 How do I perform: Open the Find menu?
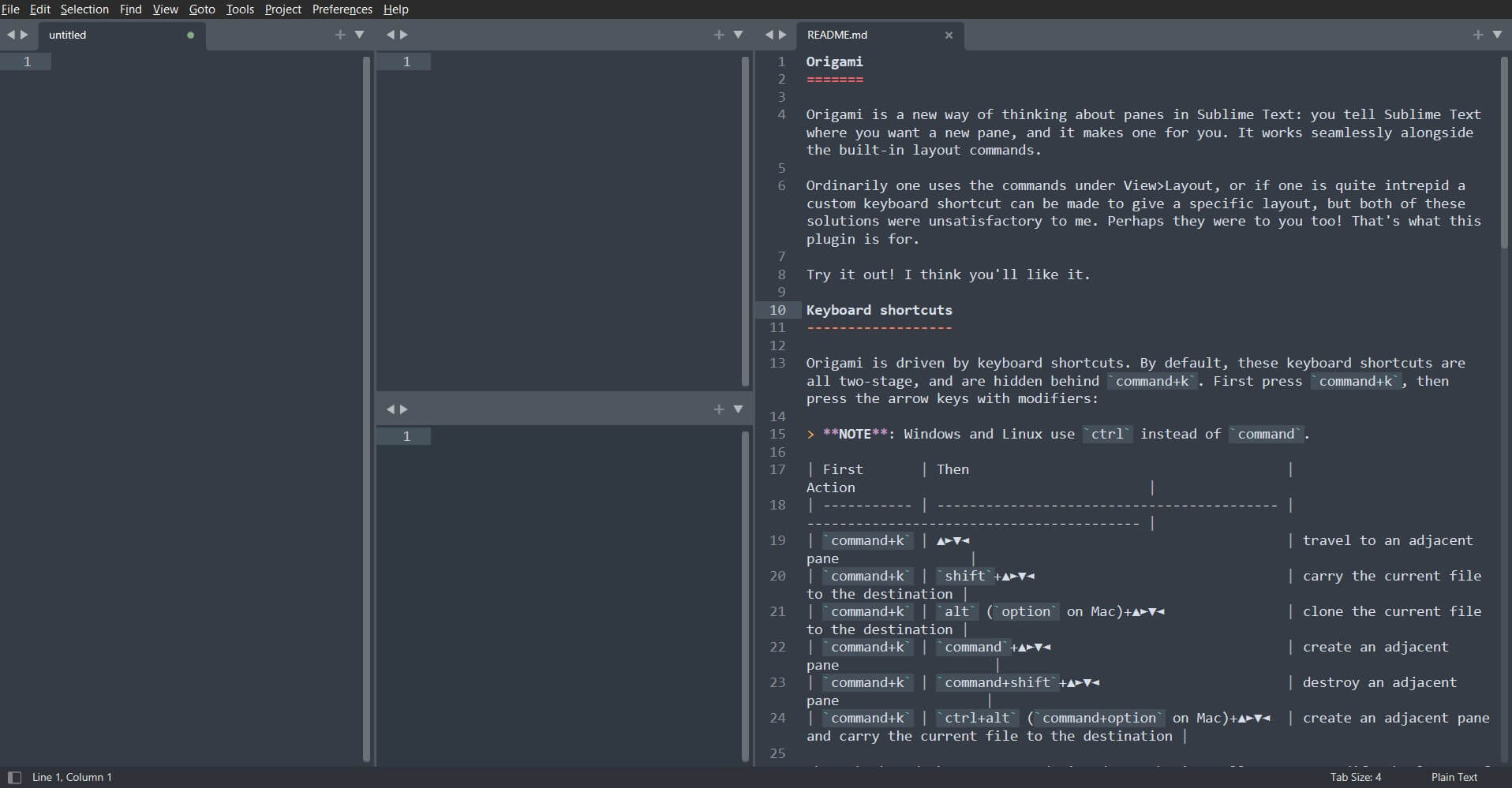tap(131, 9)
